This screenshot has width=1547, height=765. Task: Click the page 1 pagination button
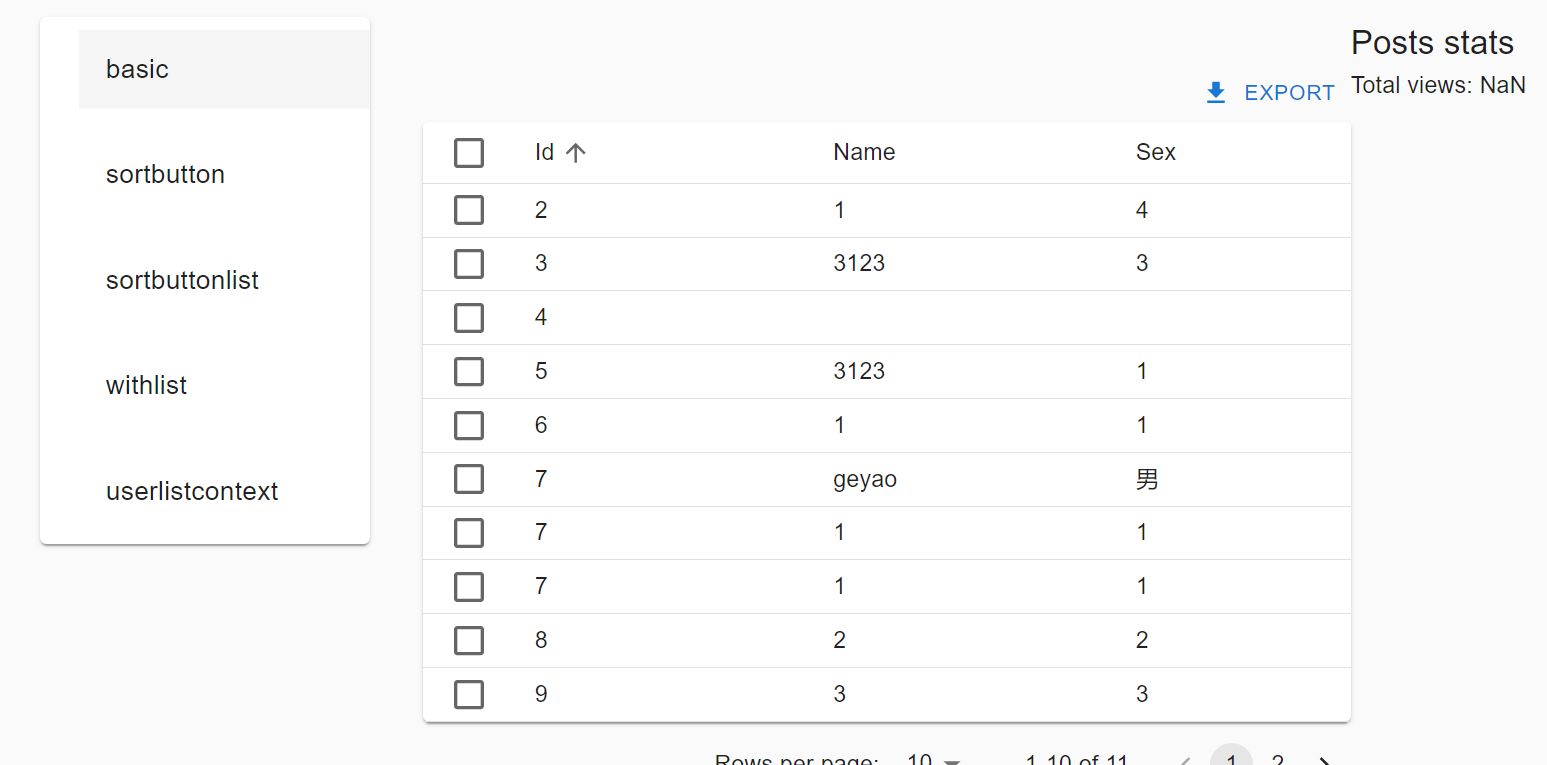coord(1231,759)
